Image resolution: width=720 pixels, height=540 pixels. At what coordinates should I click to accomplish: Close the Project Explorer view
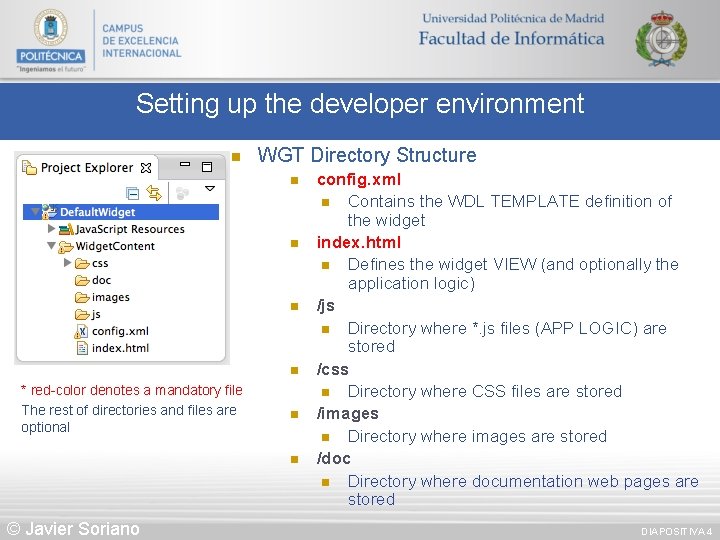point(146,168)
